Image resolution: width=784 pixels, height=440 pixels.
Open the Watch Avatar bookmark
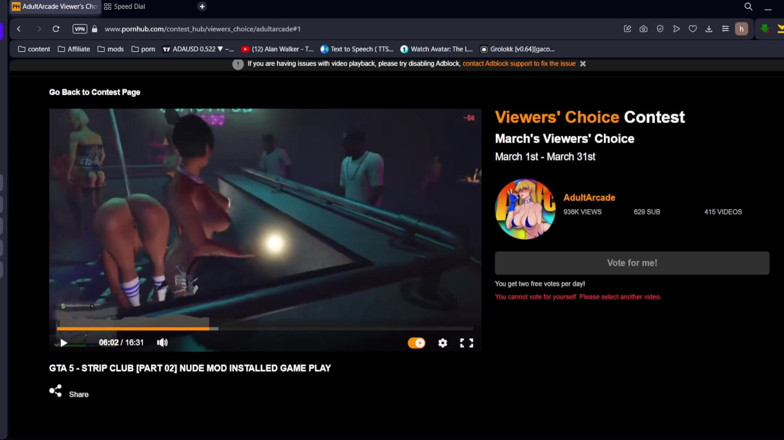click(x=436, y=49)
